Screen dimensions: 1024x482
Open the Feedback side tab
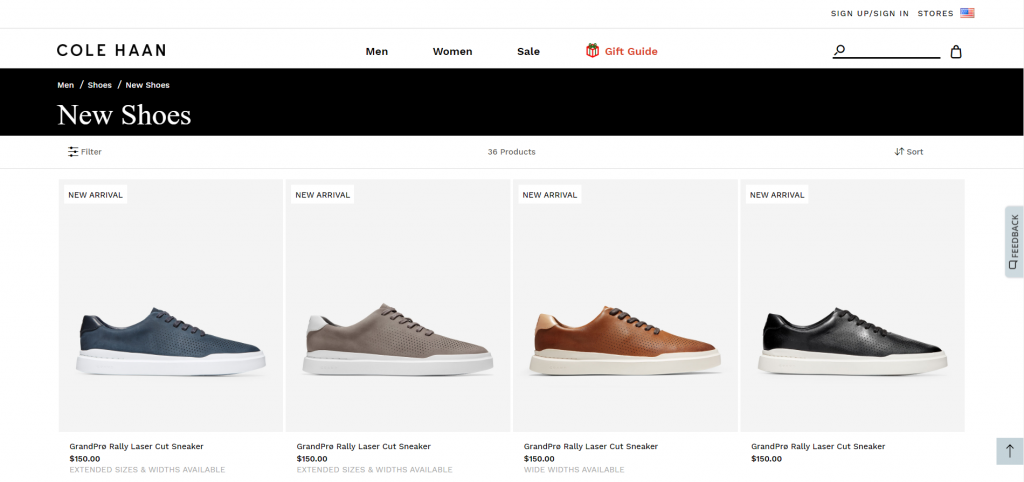pyautogui.click(x=1014, y=242)
